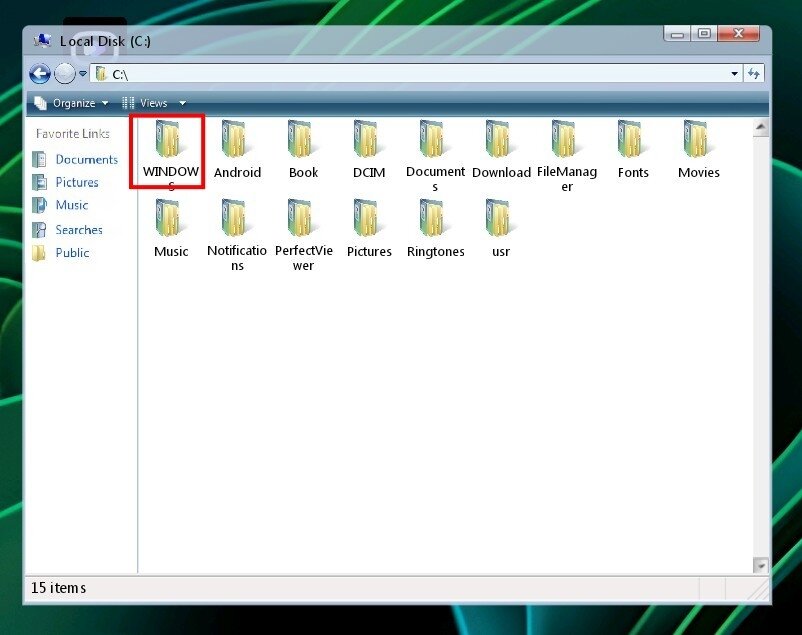Image resolution: width=802 pixels, height=635 pixels.
Task: Click the Views toolbar button
Action: pyautogui.click(x=145, y=103)
